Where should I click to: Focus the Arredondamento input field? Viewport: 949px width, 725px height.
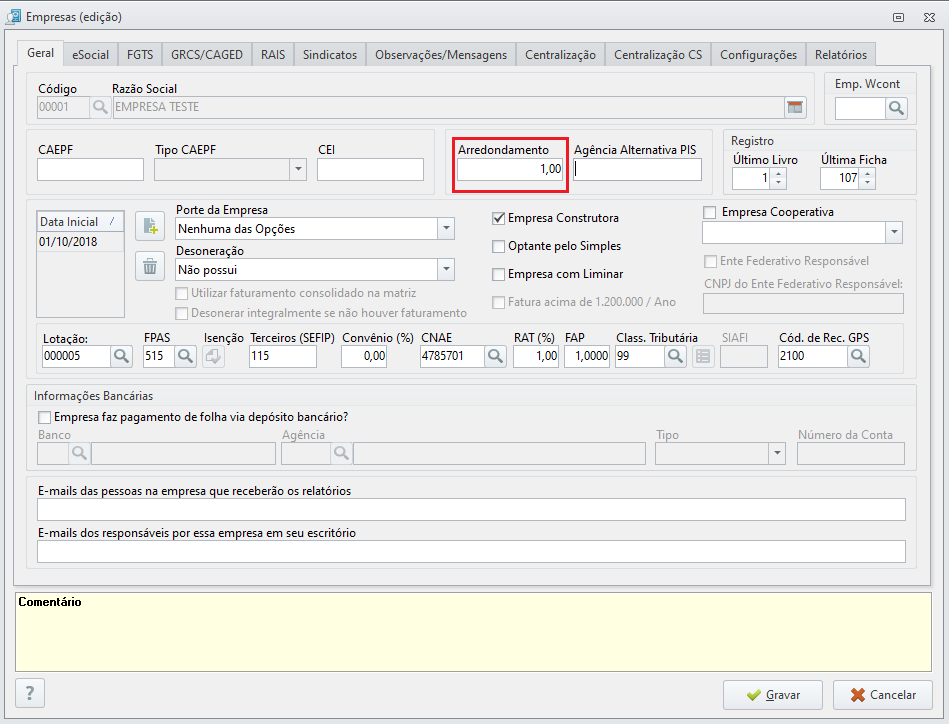coord(510,169)
